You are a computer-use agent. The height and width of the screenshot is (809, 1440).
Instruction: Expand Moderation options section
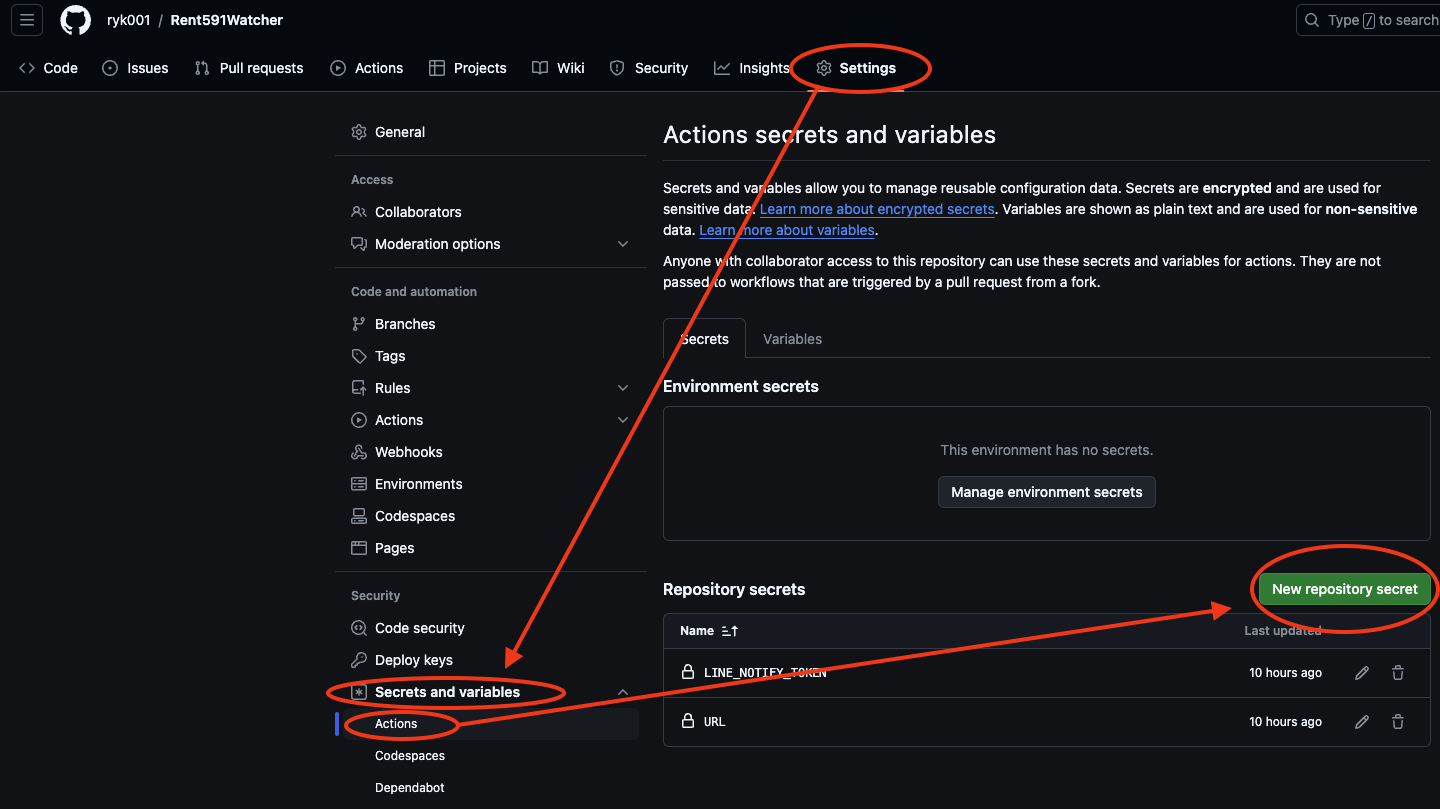point(623,244)
